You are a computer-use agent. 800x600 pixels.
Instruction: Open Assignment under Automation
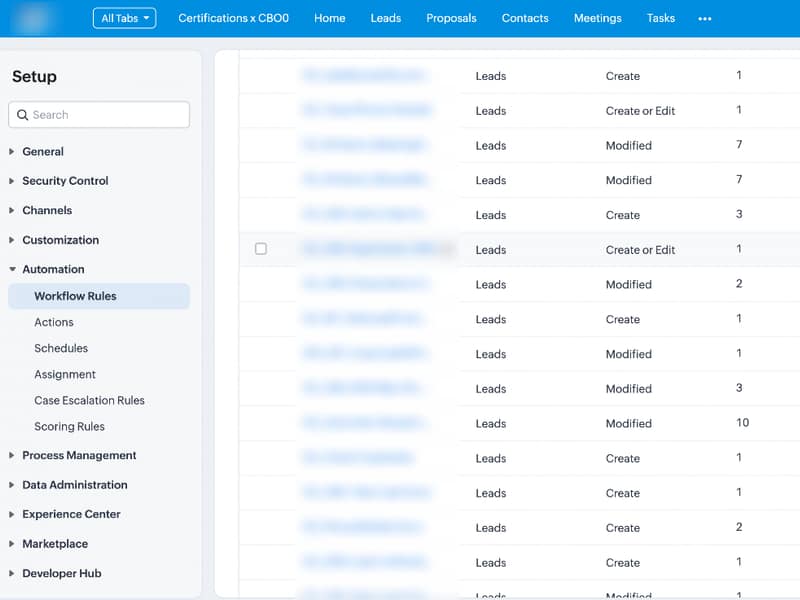[x=65, y=374]
